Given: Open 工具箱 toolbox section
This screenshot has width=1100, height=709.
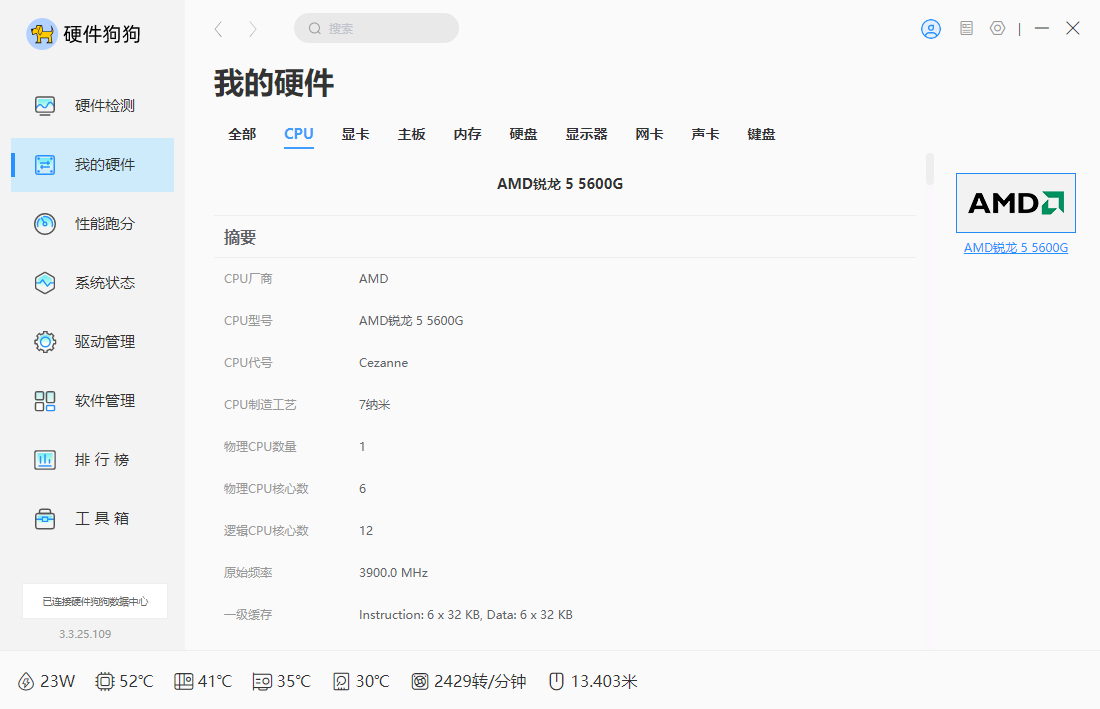Looking at the screenshot, I should [93, 518].
